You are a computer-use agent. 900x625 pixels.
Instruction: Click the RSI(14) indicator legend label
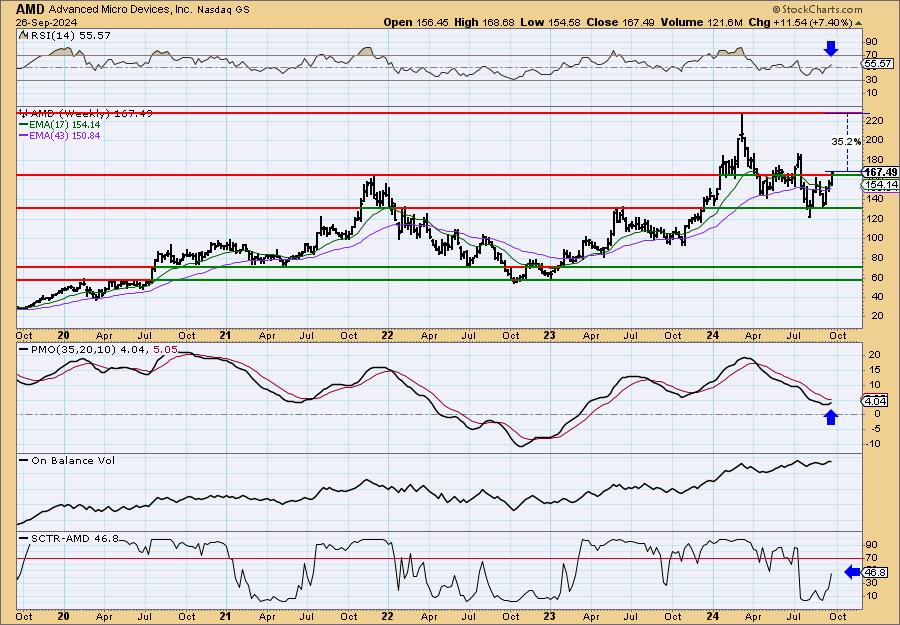click(x=65, y=36)
